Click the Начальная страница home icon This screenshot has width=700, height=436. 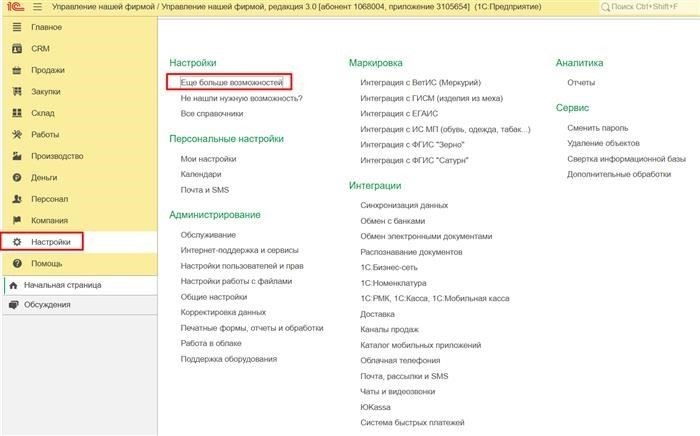[13, 285]
